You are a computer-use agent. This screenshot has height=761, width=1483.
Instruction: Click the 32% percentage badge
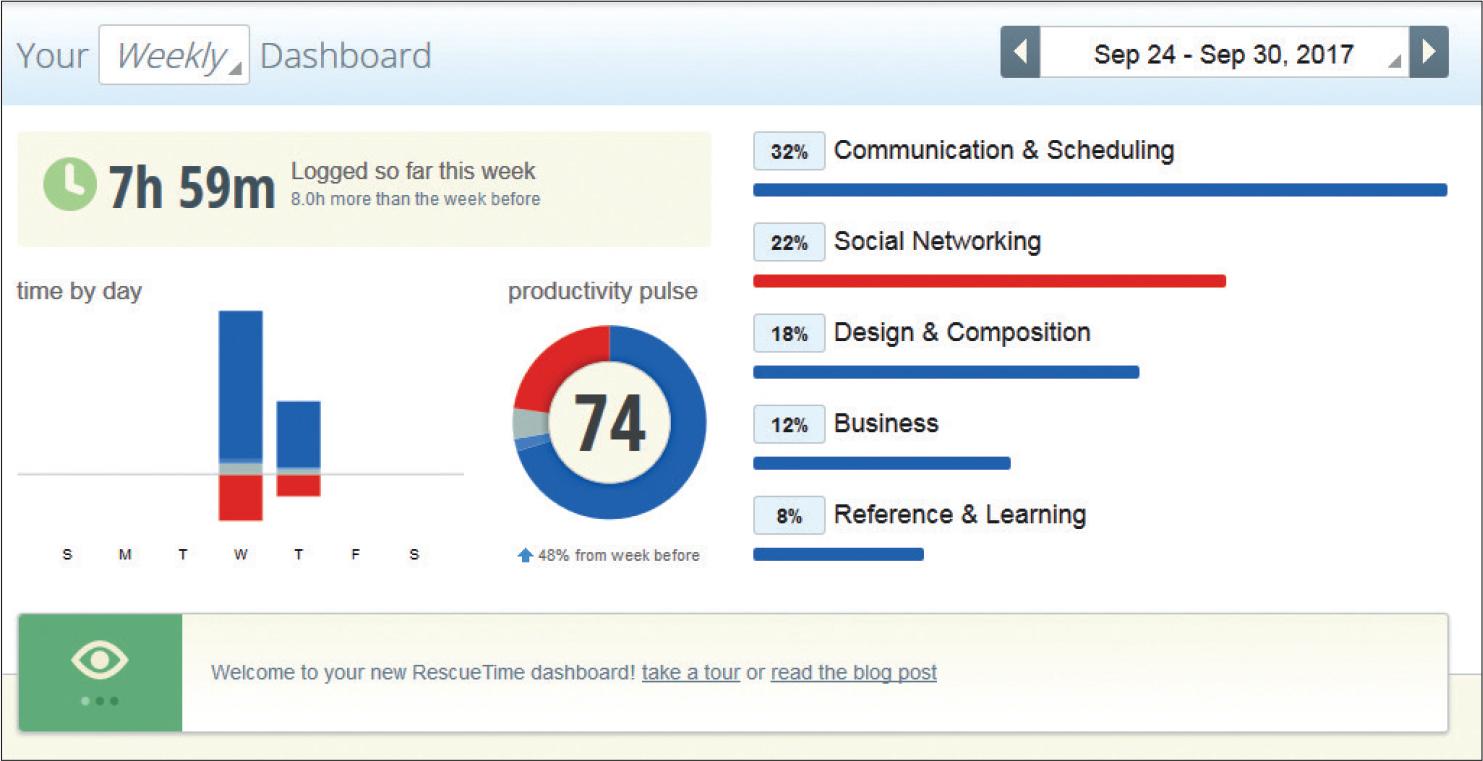coord(789,152)
